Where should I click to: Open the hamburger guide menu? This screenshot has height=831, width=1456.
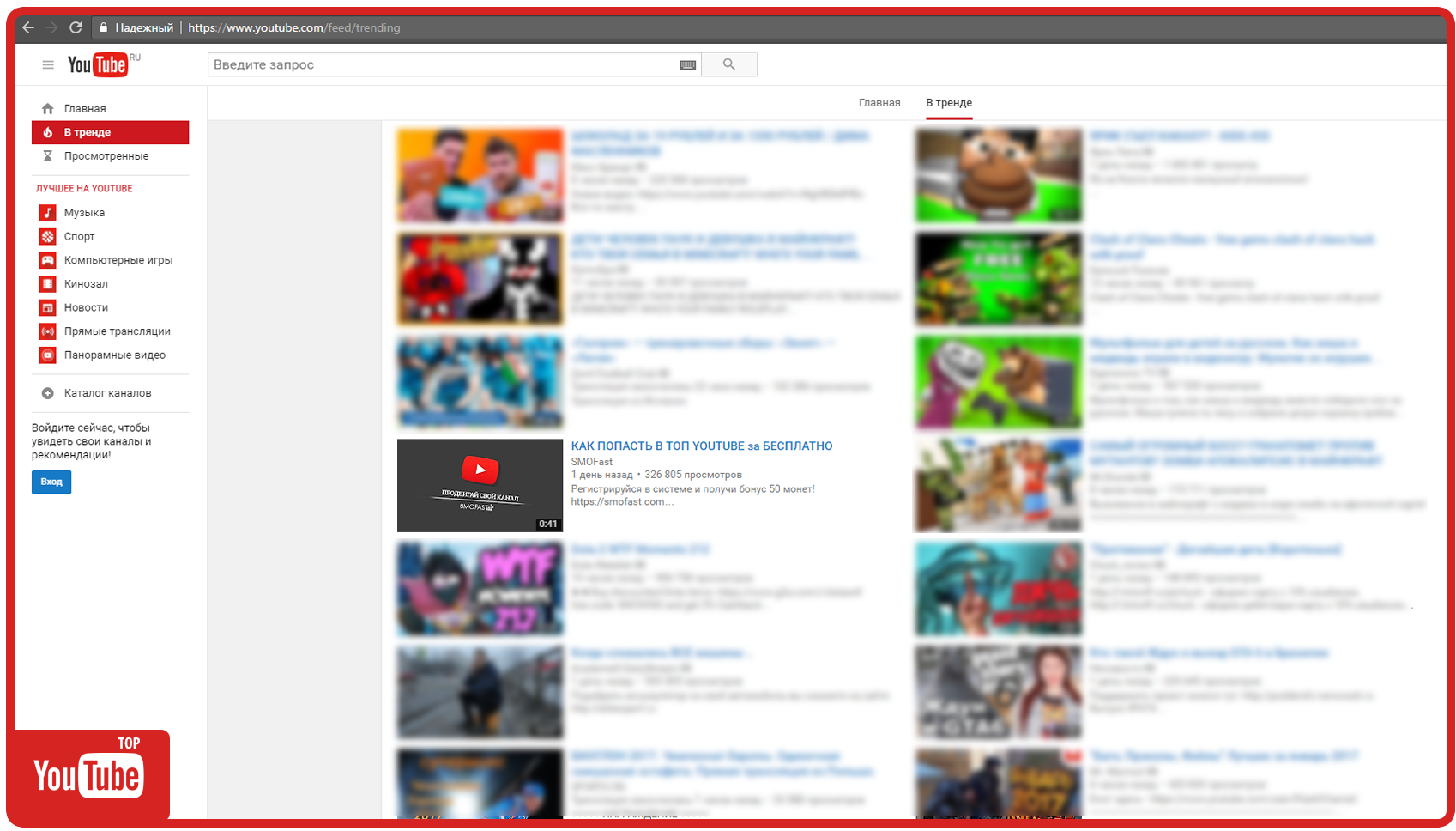click(x=48, y=64)
